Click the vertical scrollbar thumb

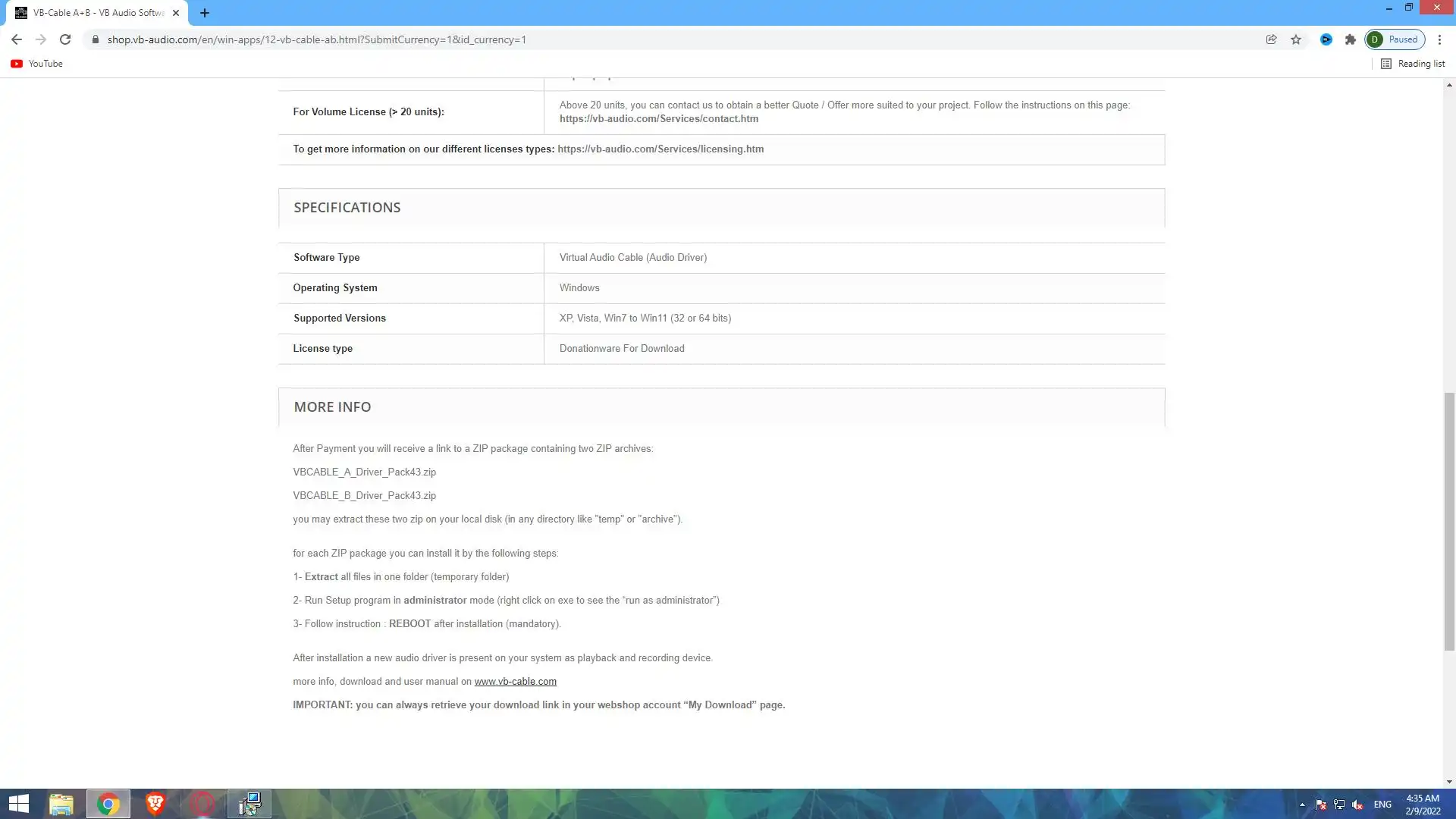click(x=1449, y=522)
